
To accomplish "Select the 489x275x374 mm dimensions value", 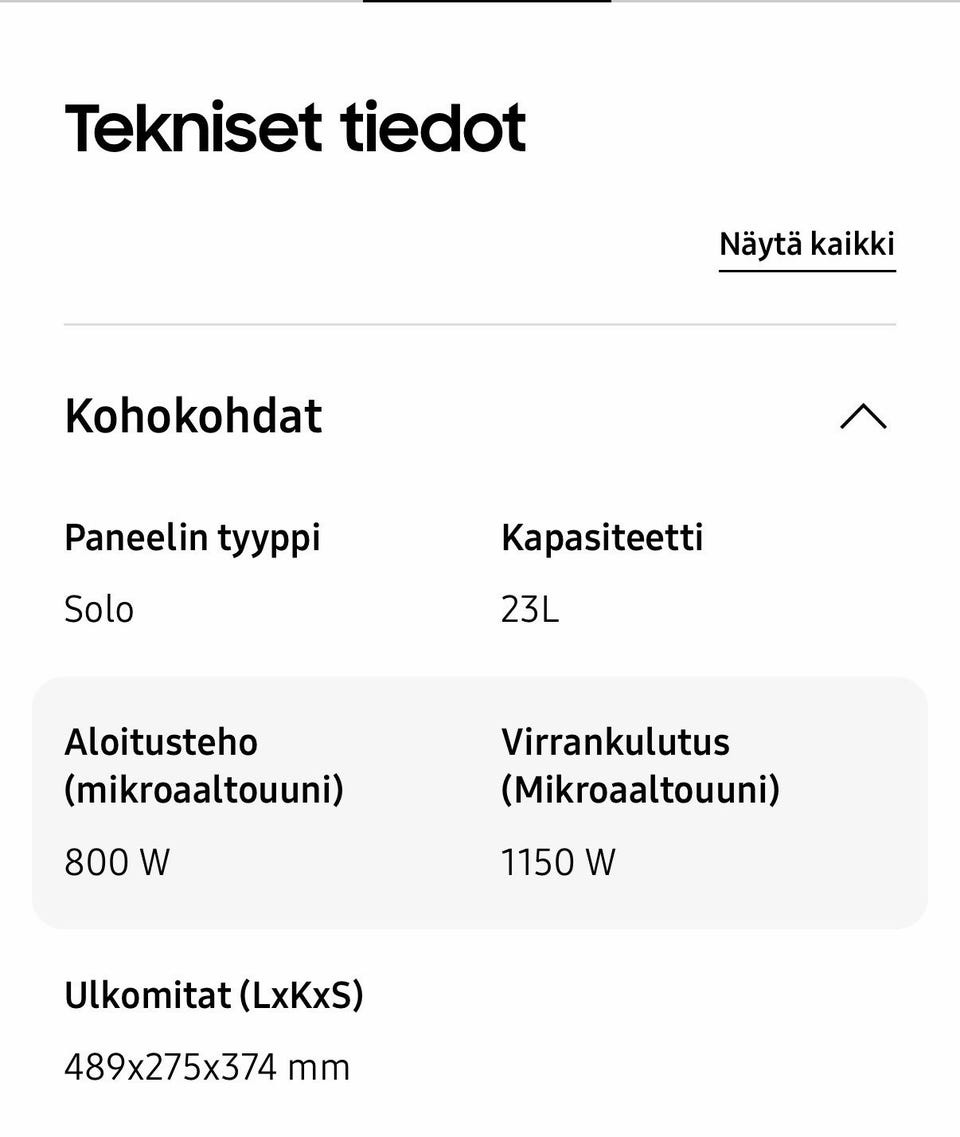I will click(206, 1066).
